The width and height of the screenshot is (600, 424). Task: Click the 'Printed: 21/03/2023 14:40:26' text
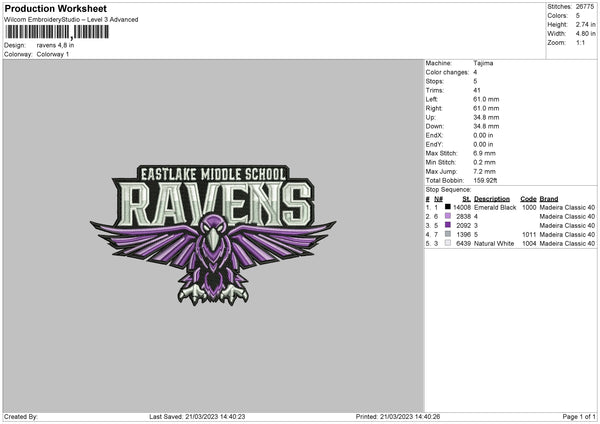tap(398, 416)
